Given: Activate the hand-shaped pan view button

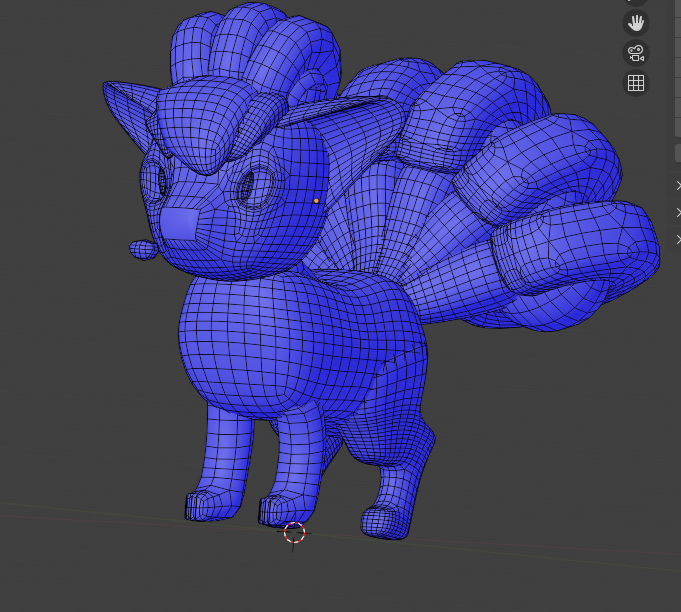Looking at the screenshot, I should click(636, 23).
